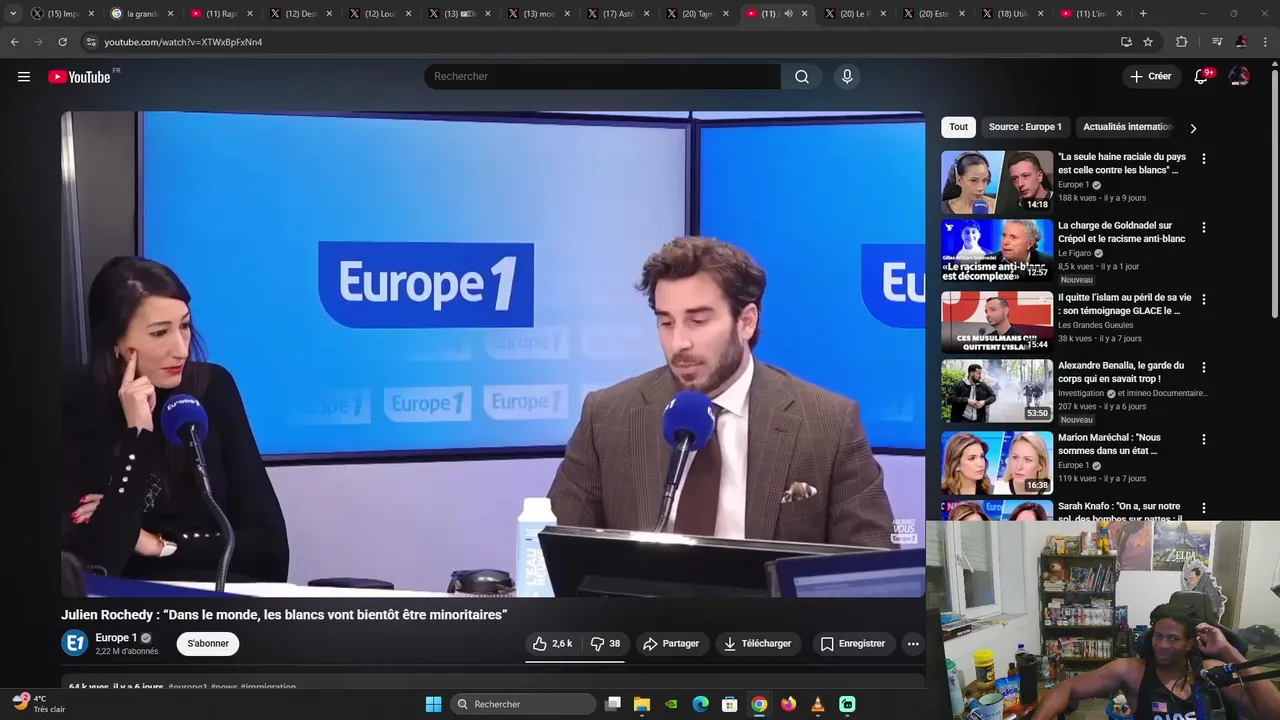Click the Télécharger download button
This screenshot has height=720, width=1280.
point(757,644)
